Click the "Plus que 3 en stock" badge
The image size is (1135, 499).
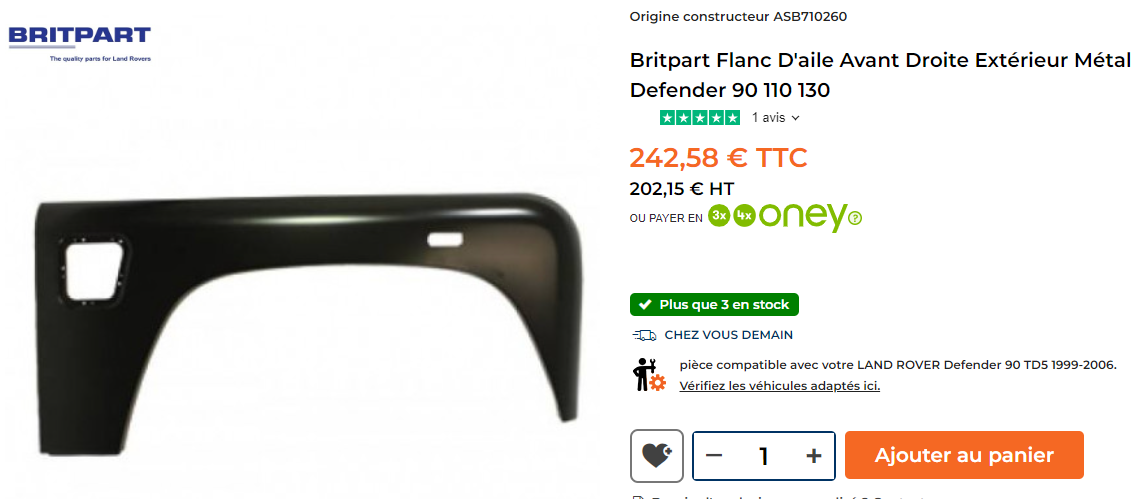pos(714,304)
